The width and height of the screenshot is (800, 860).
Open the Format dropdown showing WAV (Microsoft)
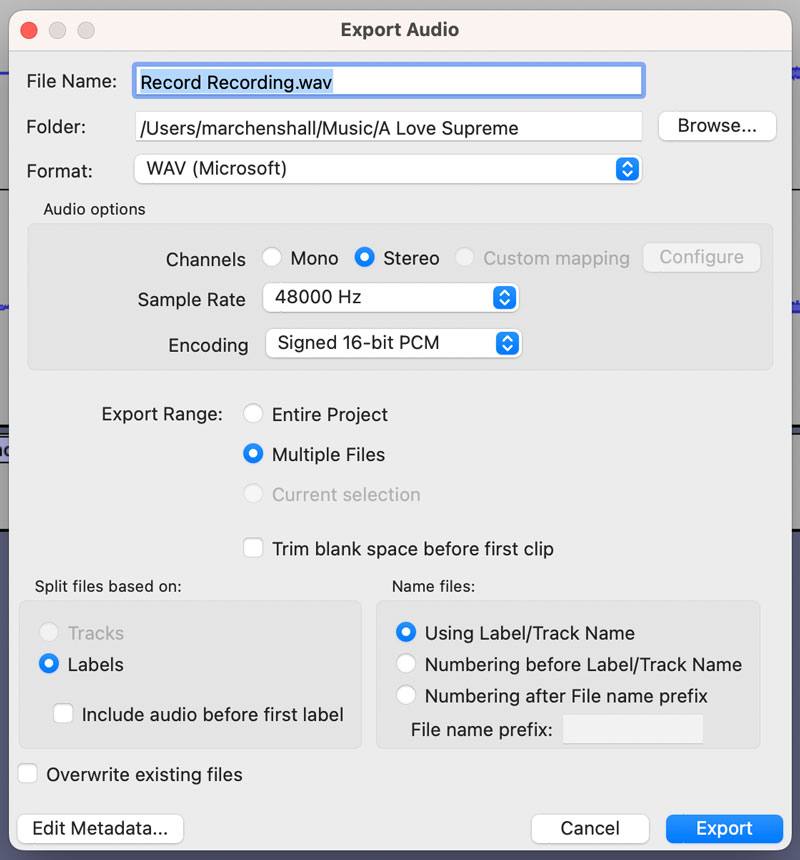pyautogui.click(x=388, y=169)
